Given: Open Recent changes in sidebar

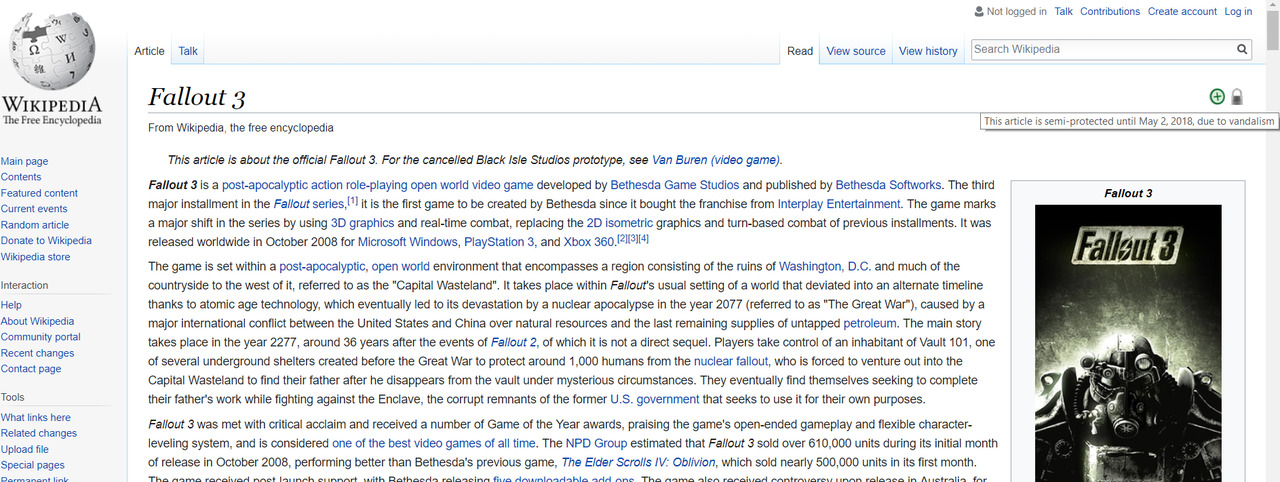Looking at the screenshot, I should (38, 353).
